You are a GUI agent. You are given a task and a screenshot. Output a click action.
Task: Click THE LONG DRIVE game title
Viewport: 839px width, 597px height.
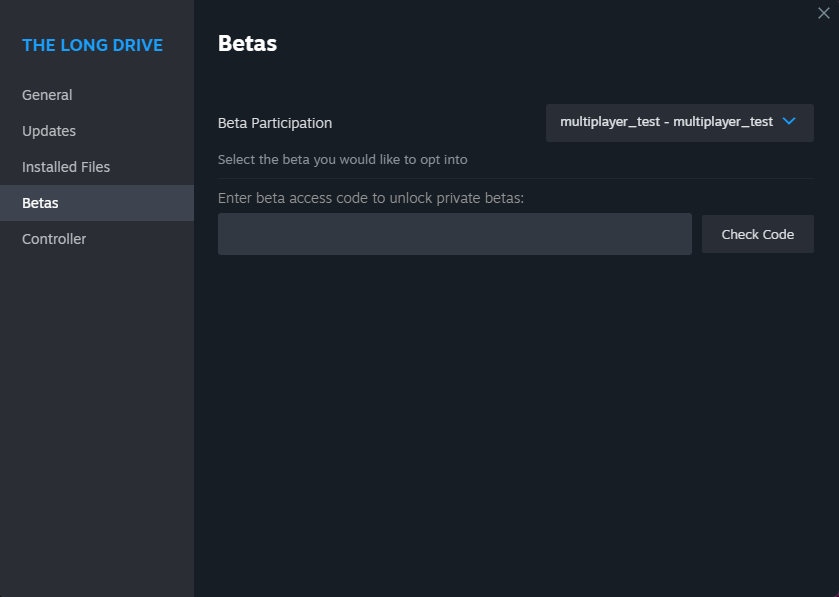93,45
